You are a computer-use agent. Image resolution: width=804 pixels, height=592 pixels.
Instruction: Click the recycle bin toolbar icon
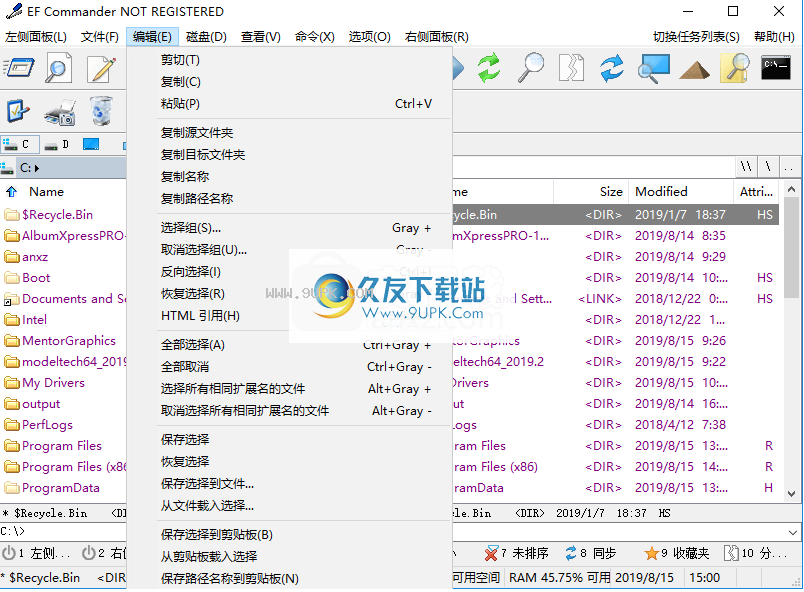point(101,111)
